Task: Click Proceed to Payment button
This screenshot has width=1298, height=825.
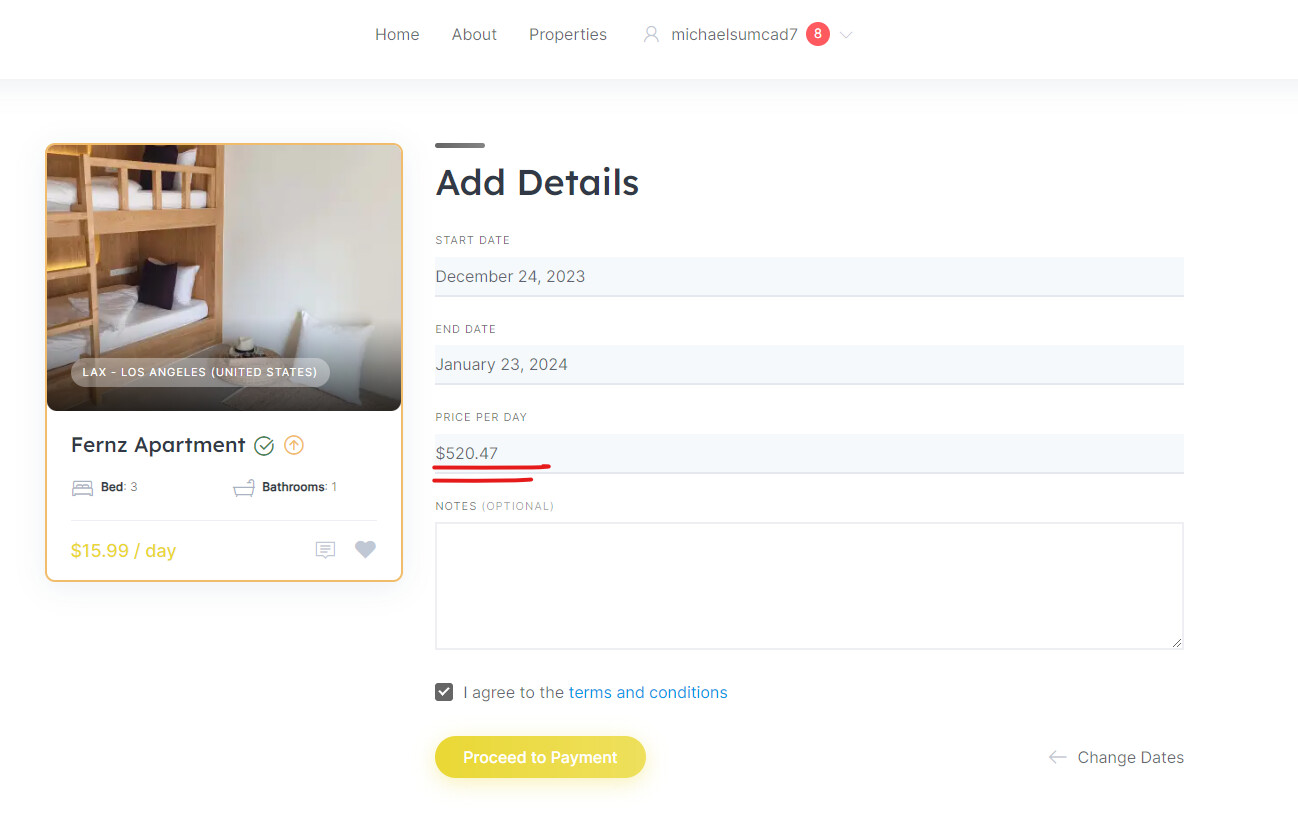Action: coord(540,757)
